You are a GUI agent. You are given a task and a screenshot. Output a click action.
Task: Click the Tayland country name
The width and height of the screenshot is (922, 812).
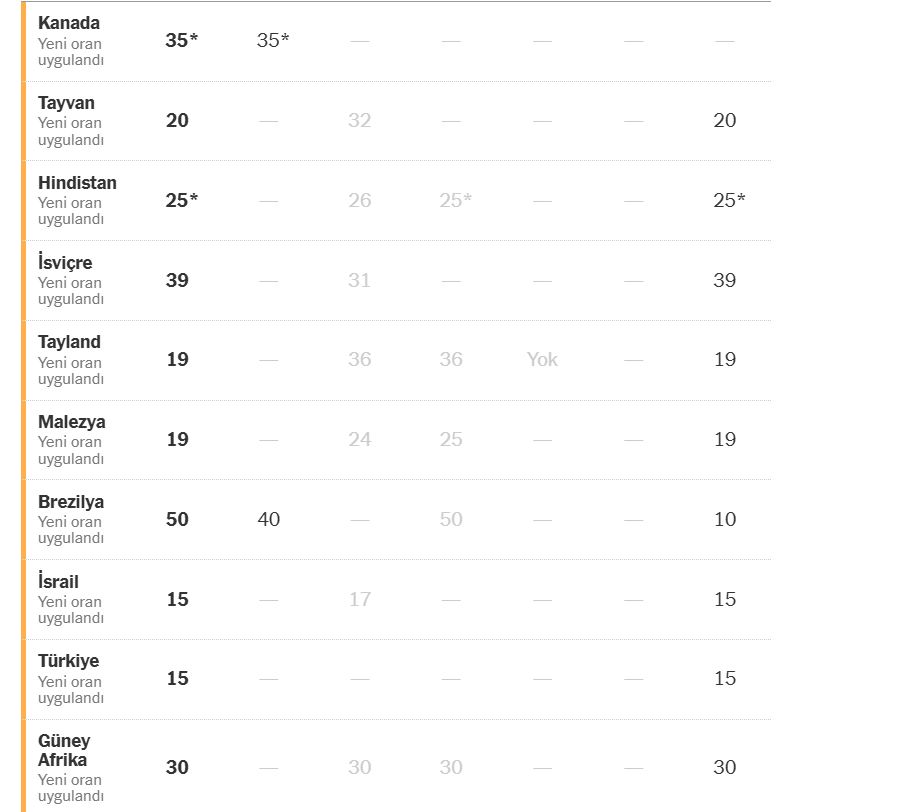click(69, 342)
